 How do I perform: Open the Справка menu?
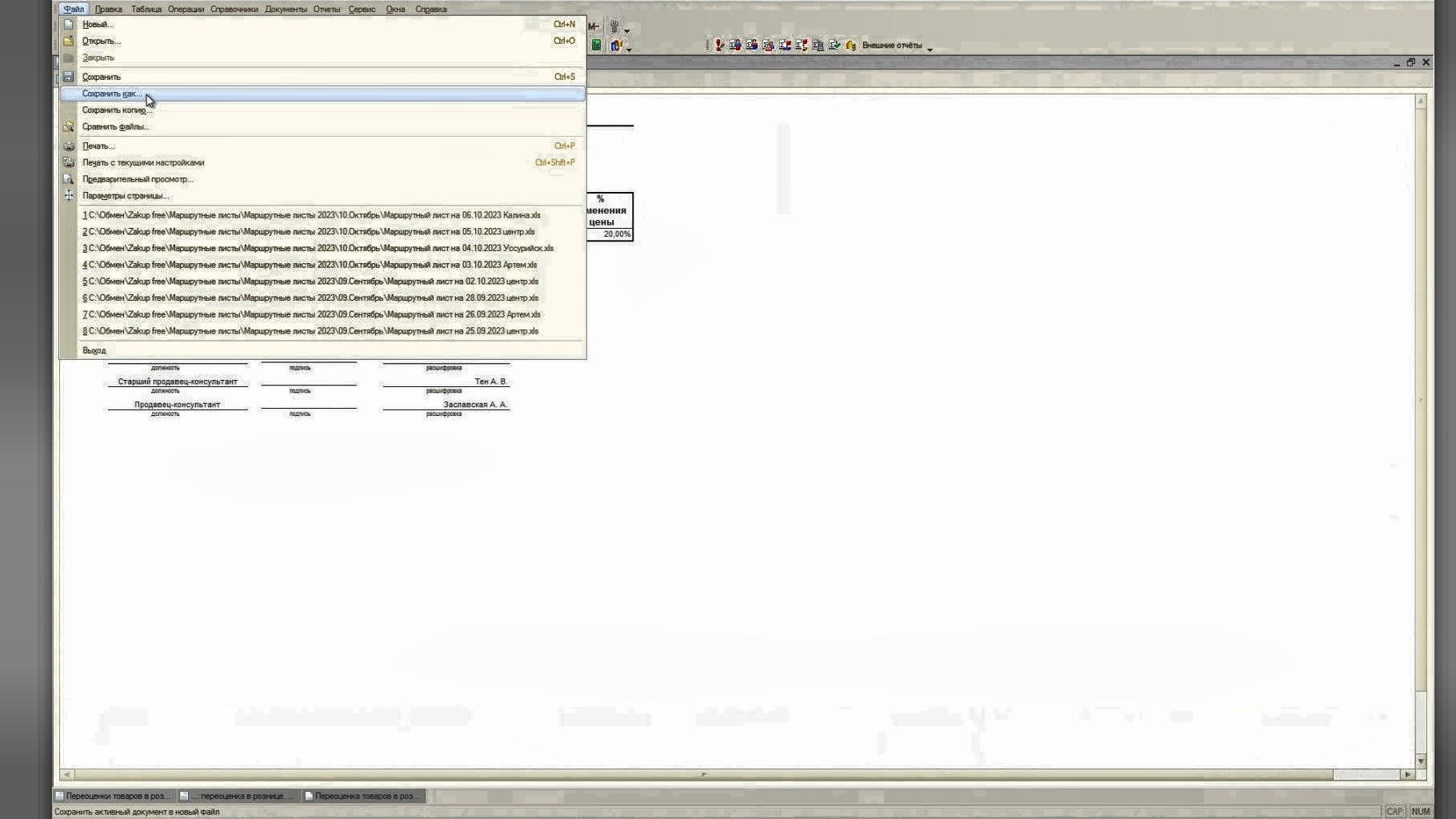click(431, 9)
